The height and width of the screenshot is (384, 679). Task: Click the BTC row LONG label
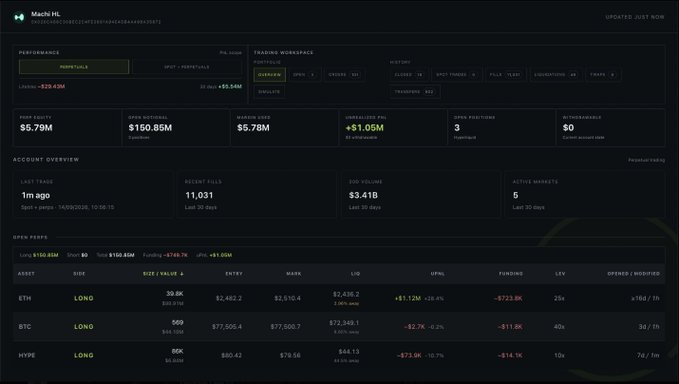point(84,327)
